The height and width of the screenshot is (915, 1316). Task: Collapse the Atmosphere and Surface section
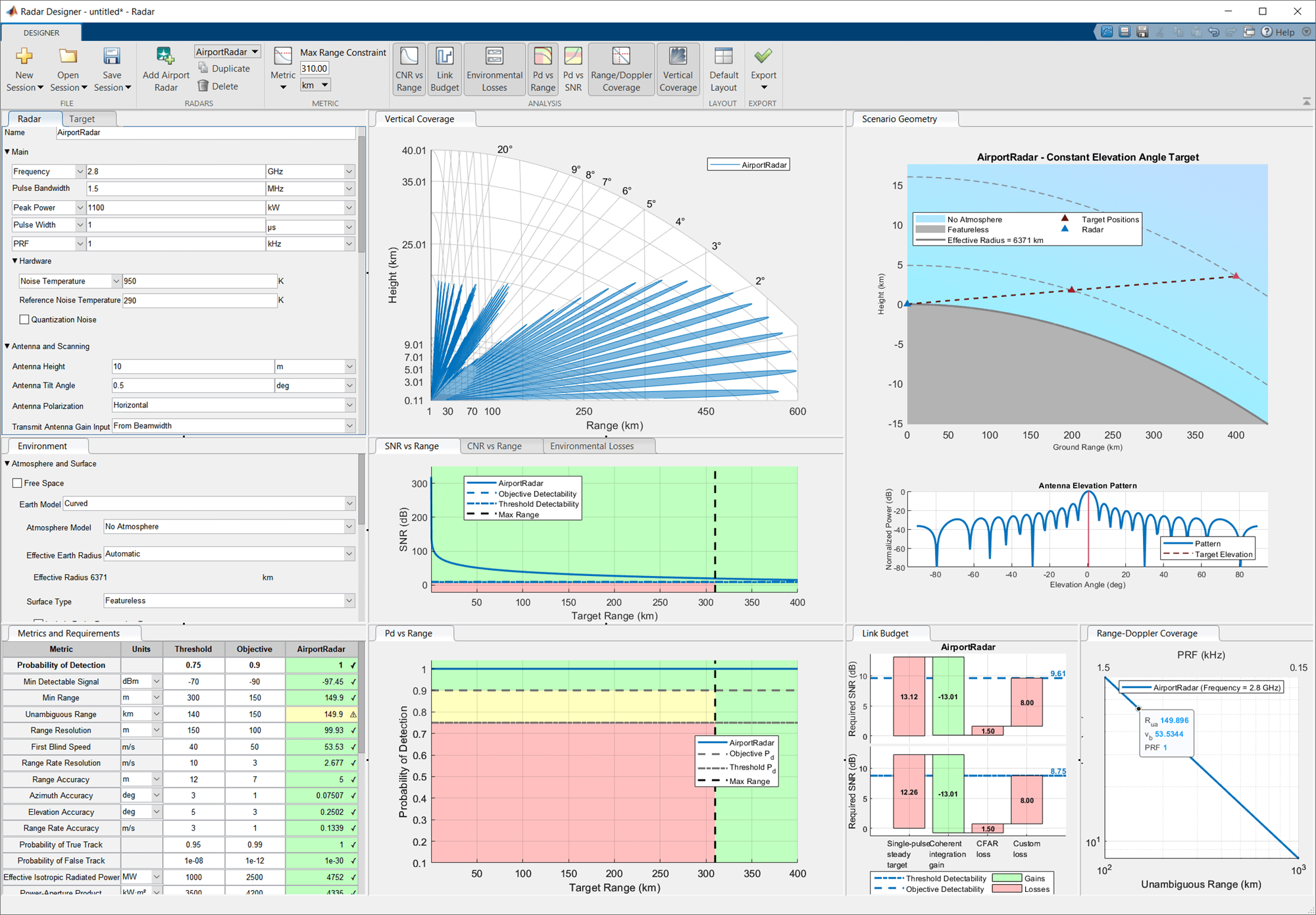7,463
